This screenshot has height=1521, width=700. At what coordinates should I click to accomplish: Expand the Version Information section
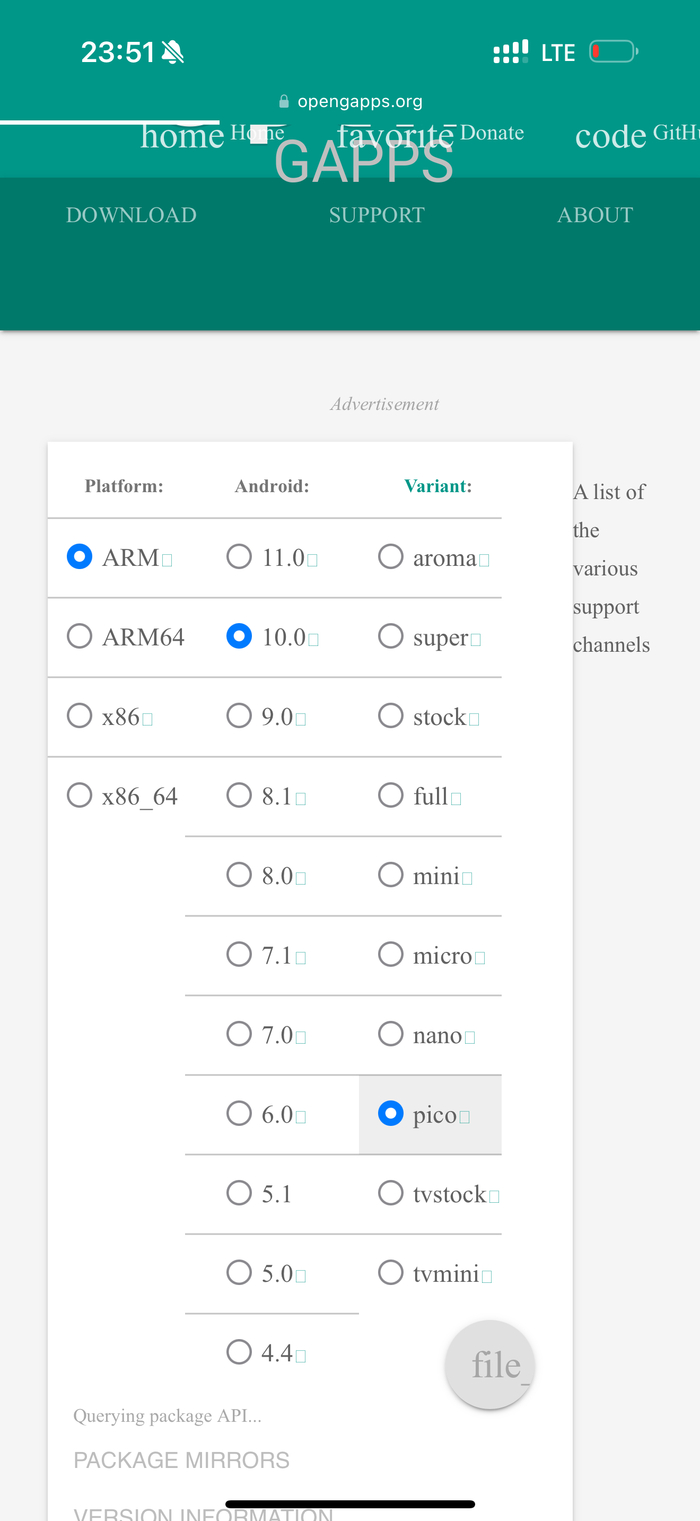click(203, 1513)
